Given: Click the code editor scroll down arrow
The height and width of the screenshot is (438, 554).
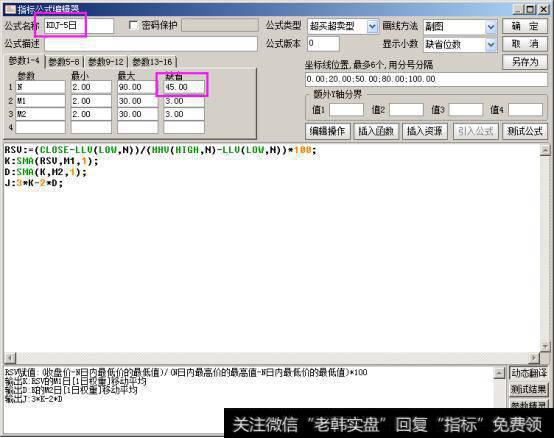Looking at the screenshot, I should click(x=545, y=346).
